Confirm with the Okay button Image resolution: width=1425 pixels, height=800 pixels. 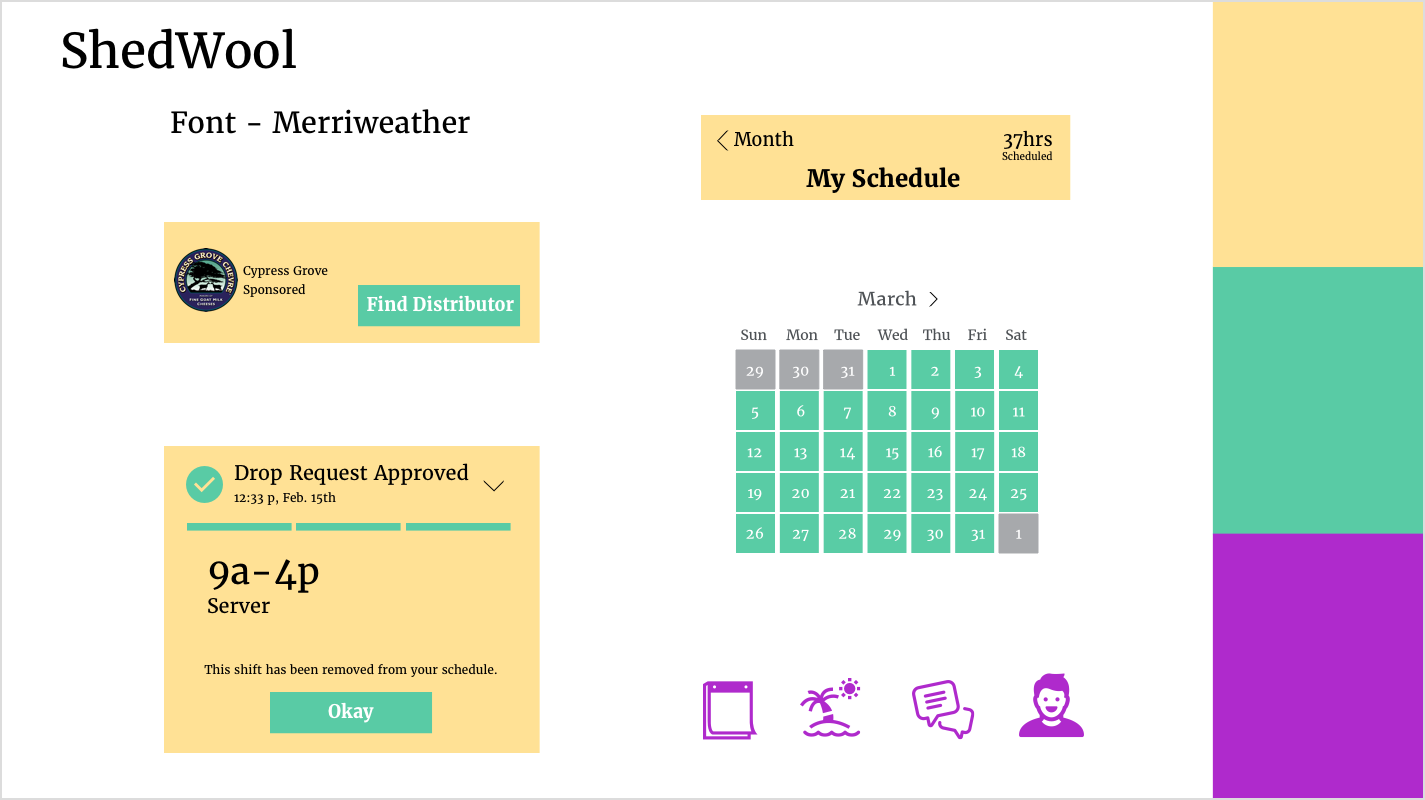351,712
